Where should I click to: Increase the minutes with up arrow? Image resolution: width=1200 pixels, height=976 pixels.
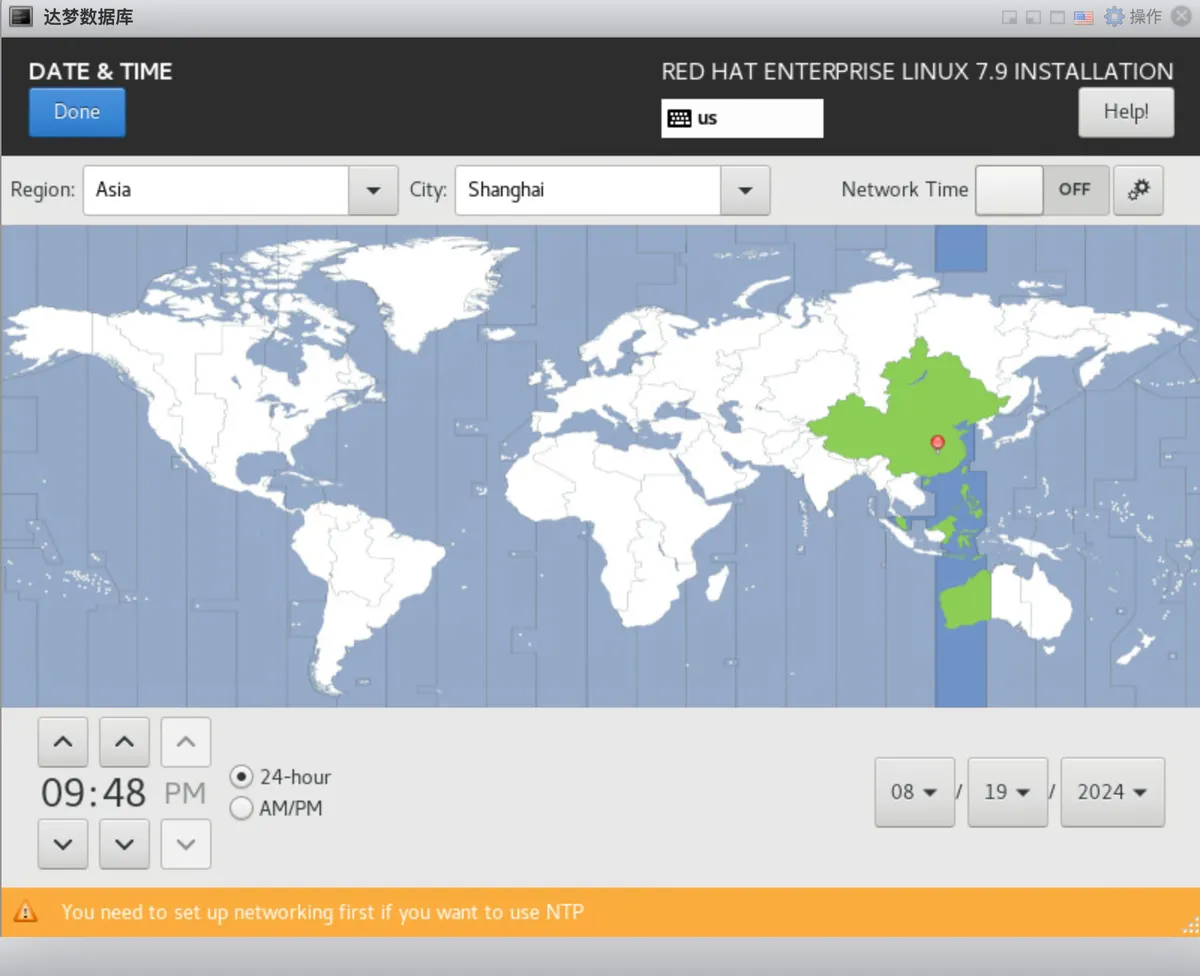(x=124, y=742)
